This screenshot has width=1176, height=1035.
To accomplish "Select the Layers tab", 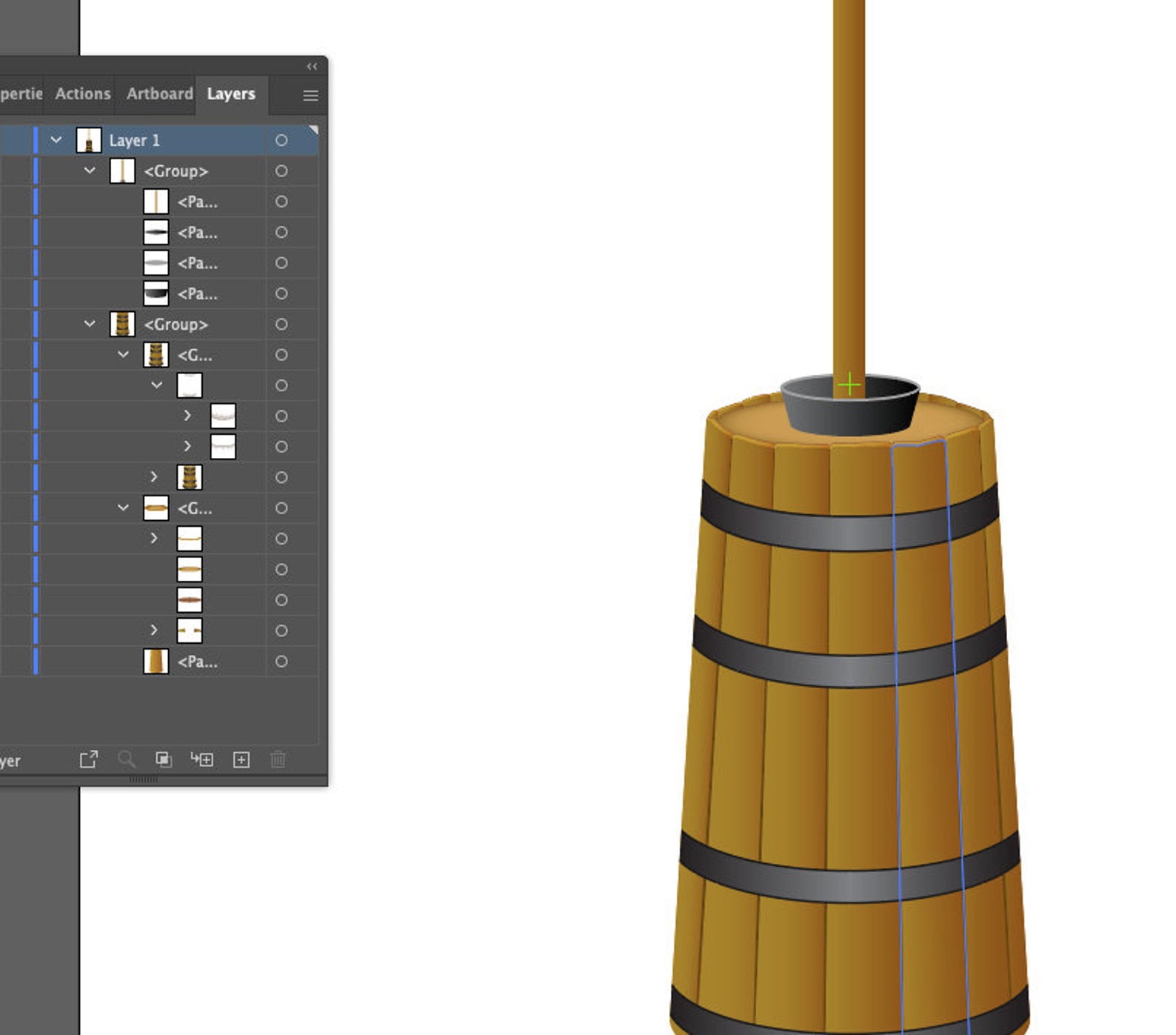I will [x=231, y=94].
